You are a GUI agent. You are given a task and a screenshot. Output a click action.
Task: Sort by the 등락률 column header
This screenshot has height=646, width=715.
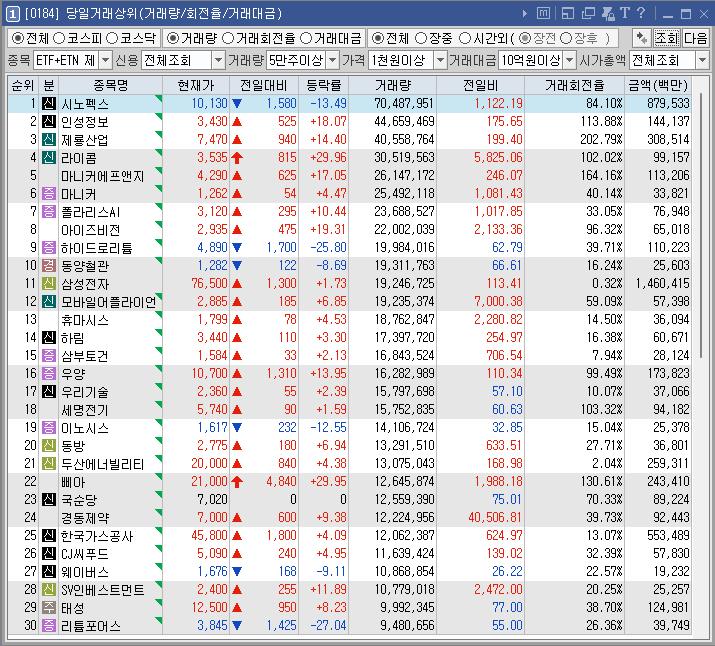point(323,85)
